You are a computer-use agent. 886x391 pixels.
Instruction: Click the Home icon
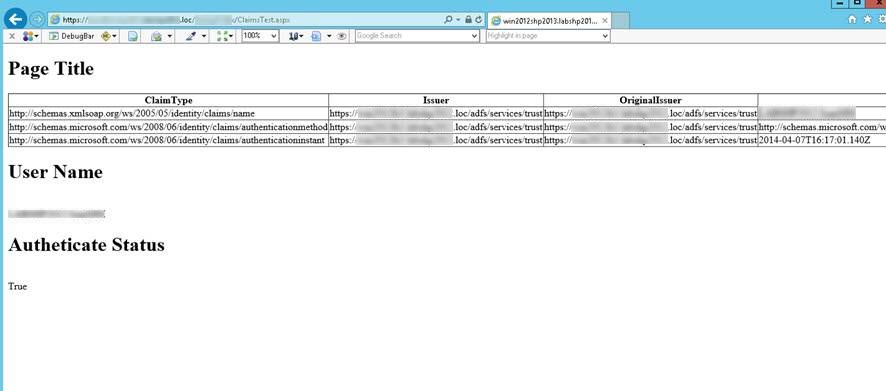[x=853, y=20]
